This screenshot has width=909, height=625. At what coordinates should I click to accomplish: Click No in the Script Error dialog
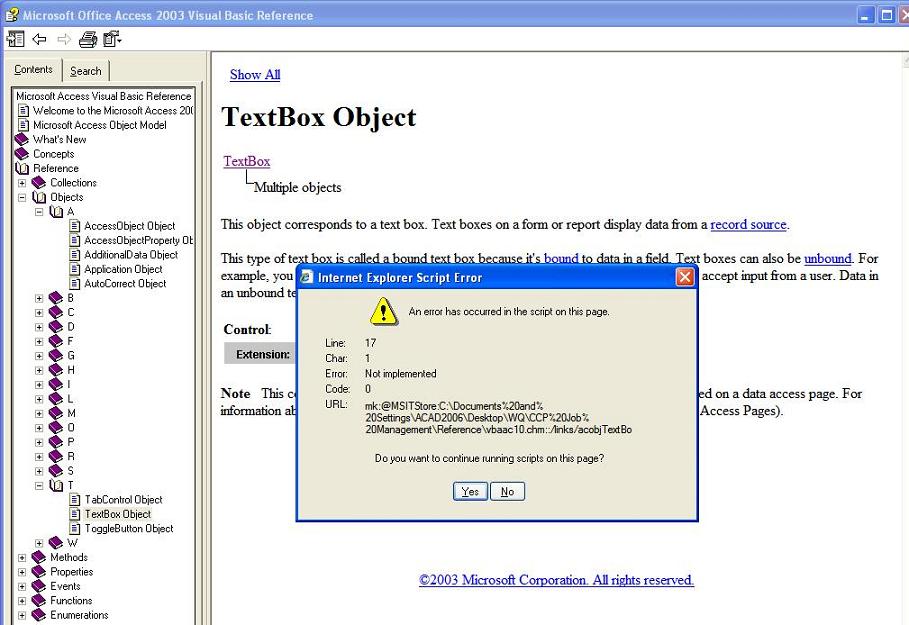pyautogui.click(x=507, y=492)
